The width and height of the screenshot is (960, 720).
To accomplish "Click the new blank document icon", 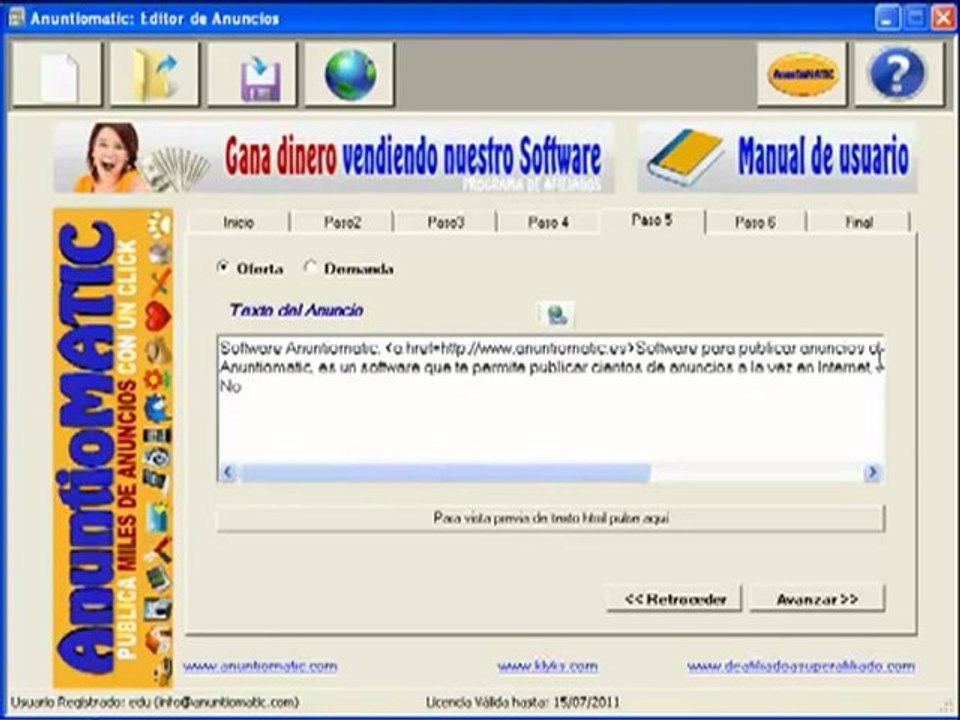I will click(57, 74).
